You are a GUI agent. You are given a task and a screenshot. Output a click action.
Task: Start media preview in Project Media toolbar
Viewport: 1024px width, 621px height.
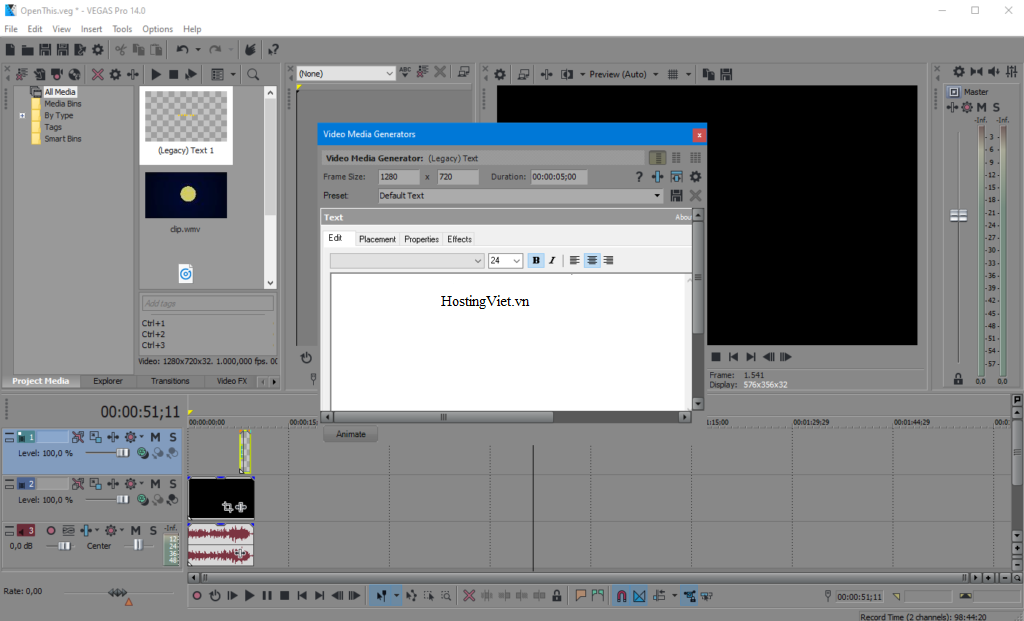pos(156,74)
